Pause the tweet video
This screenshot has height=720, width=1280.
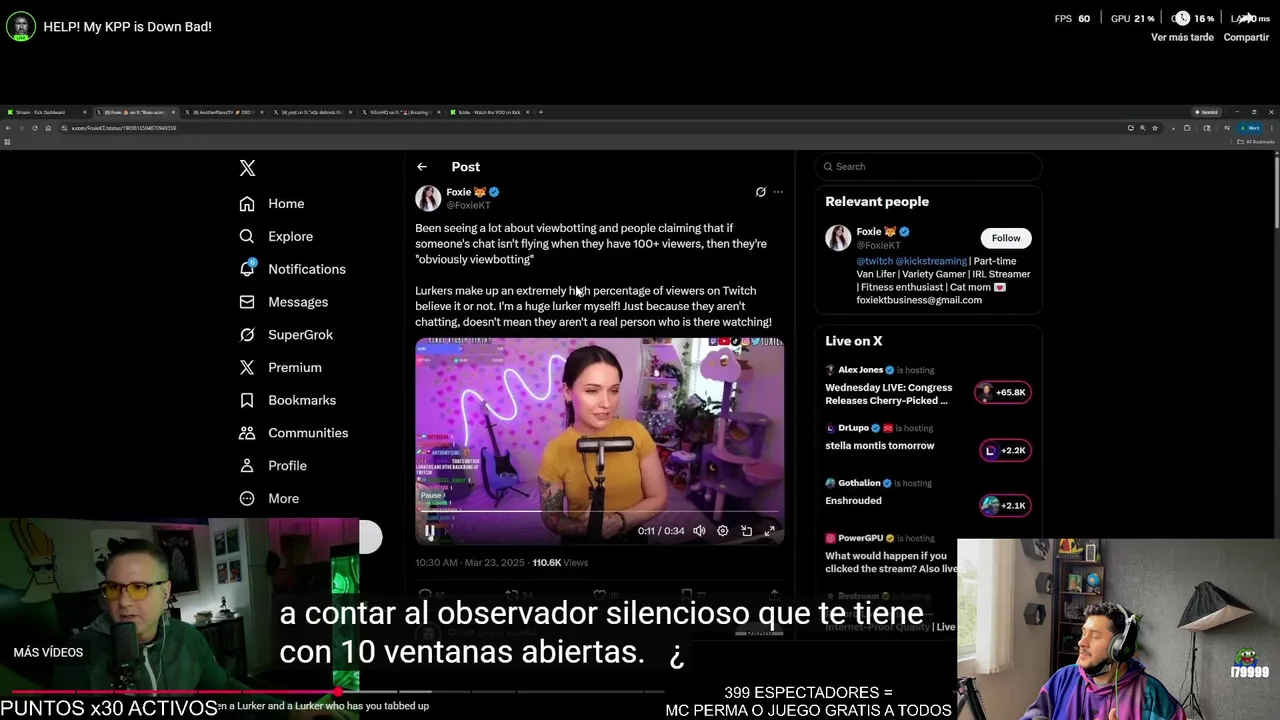430,532
